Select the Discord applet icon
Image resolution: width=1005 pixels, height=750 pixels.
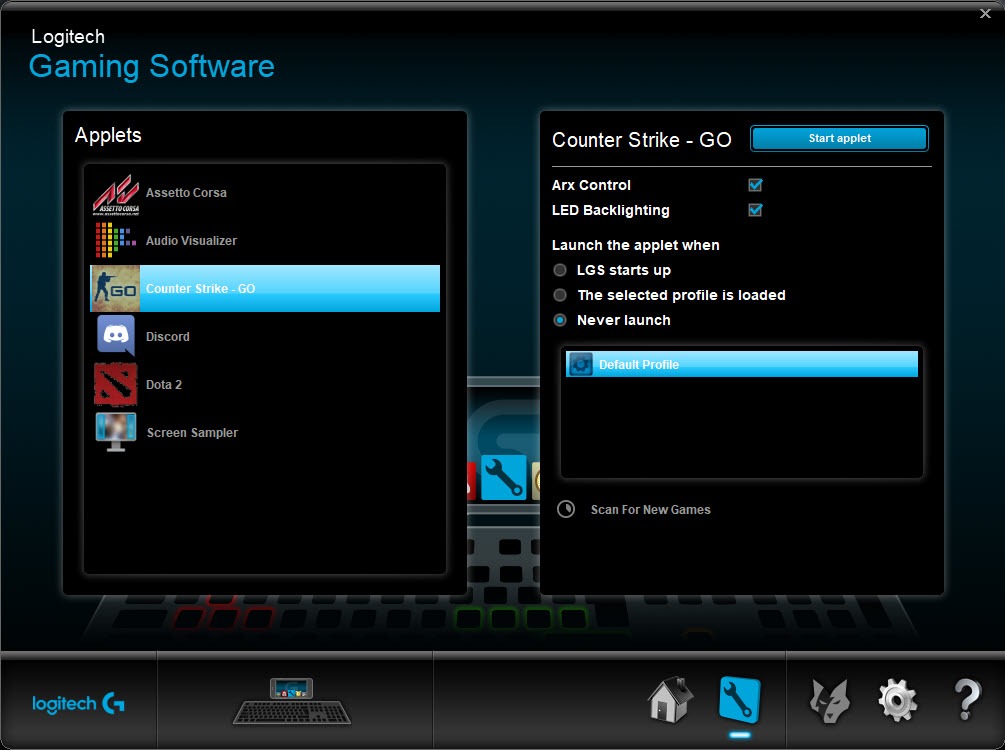[116, 335]
